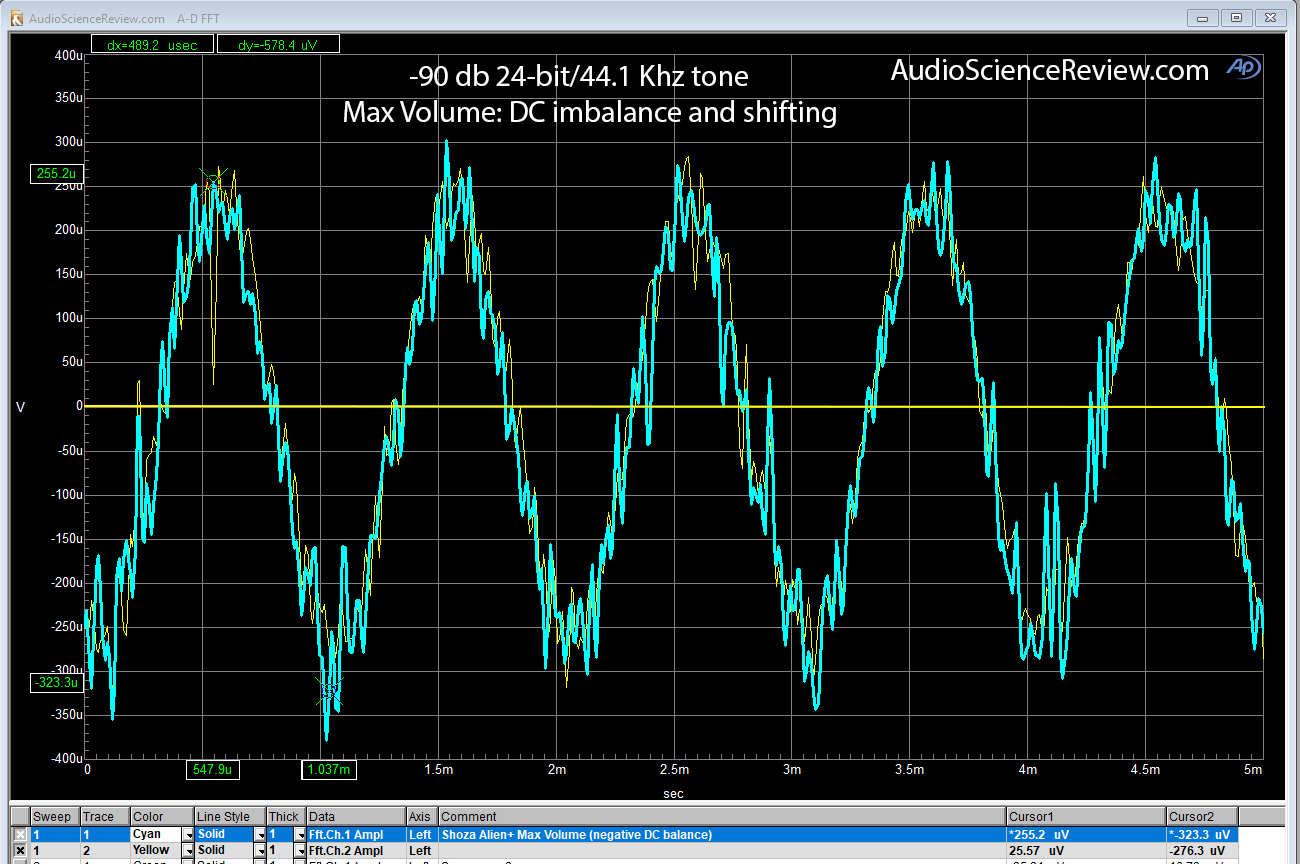The width and height of the screenshot is (1300, 864).
Task: Uncheck the Yellow trace row checkbox
Action: [x=20, y=850]
